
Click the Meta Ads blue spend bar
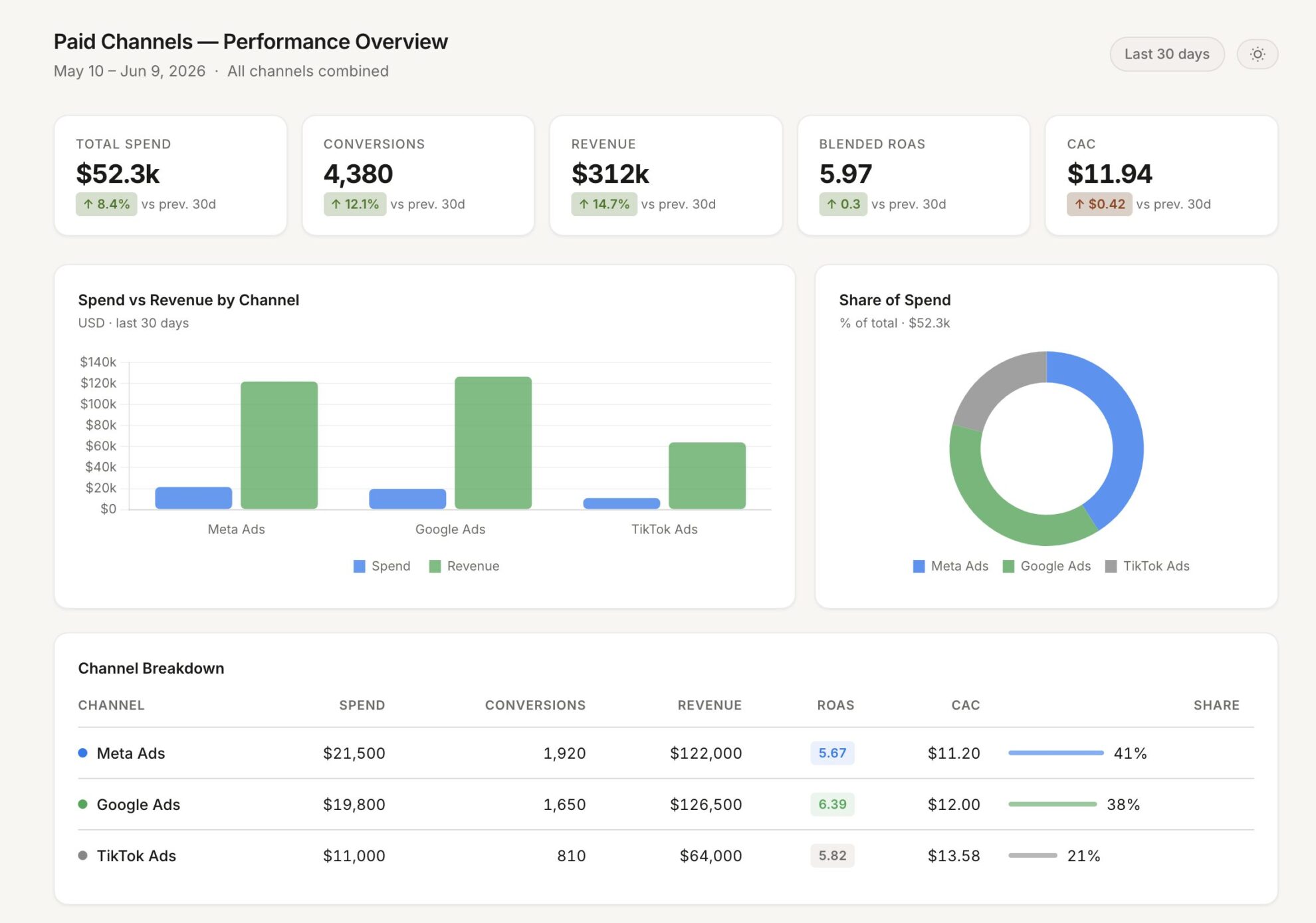pos(193,498)
